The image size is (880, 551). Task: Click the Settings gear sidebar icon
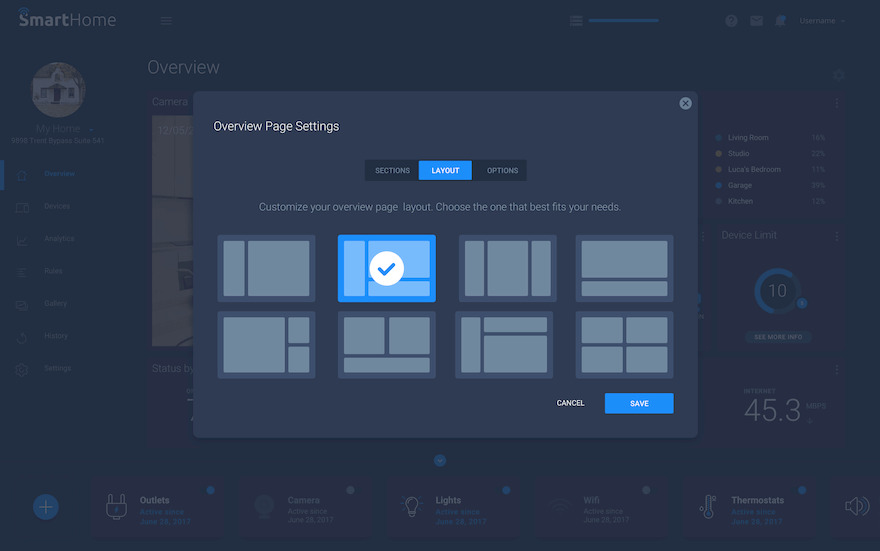click(x=22, y=370)
